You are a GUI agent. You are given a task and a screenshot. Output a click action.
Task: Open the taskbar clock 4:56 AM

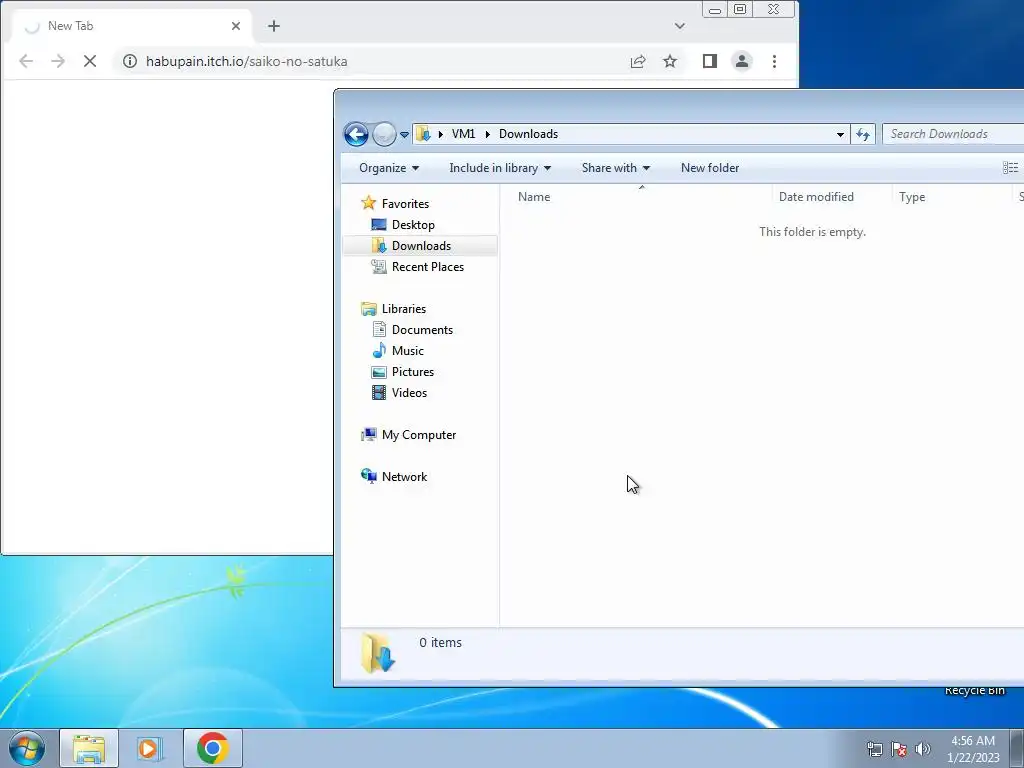[x=973, y=749]
